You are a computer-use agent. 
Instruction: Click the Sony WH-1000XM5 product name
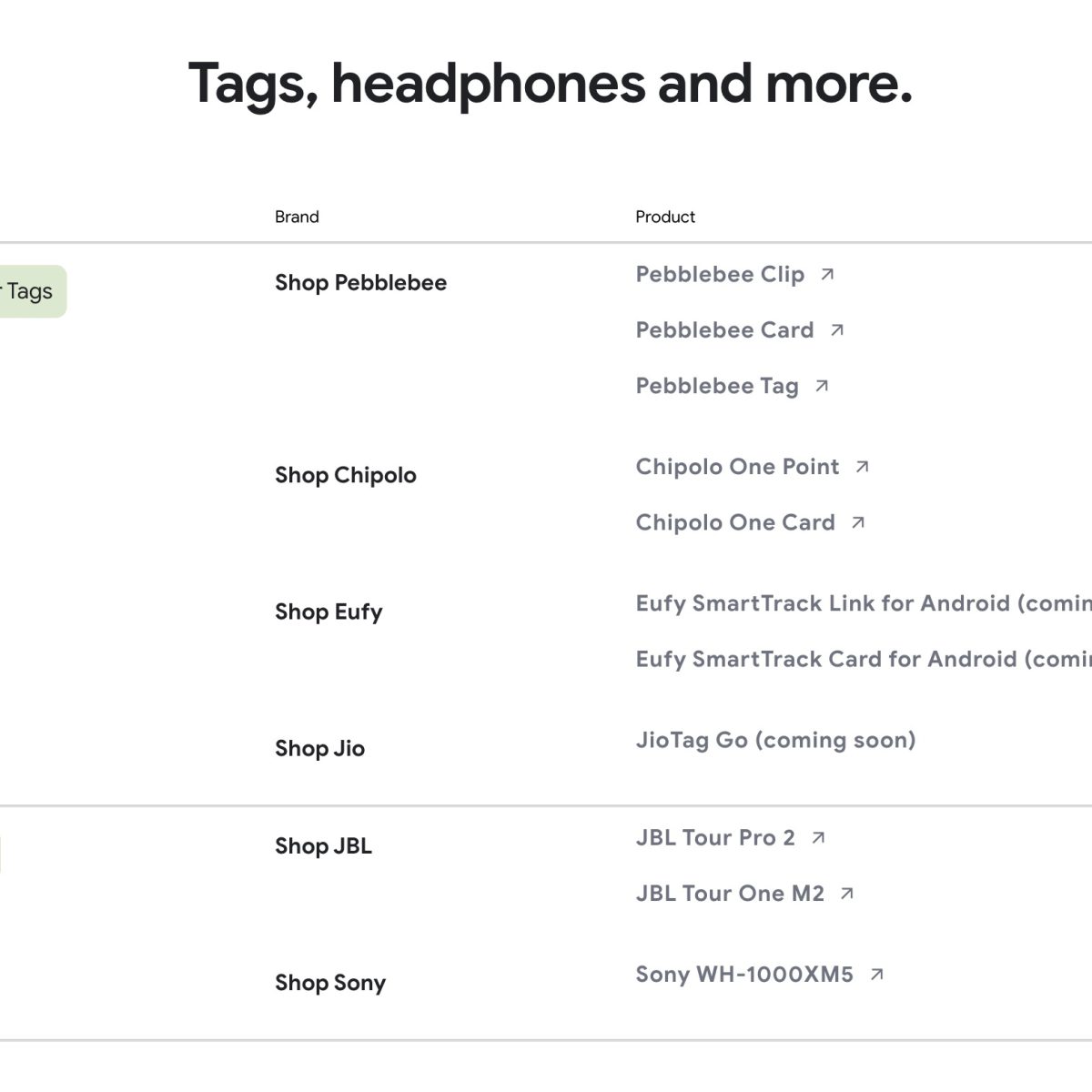click(744, 975)
